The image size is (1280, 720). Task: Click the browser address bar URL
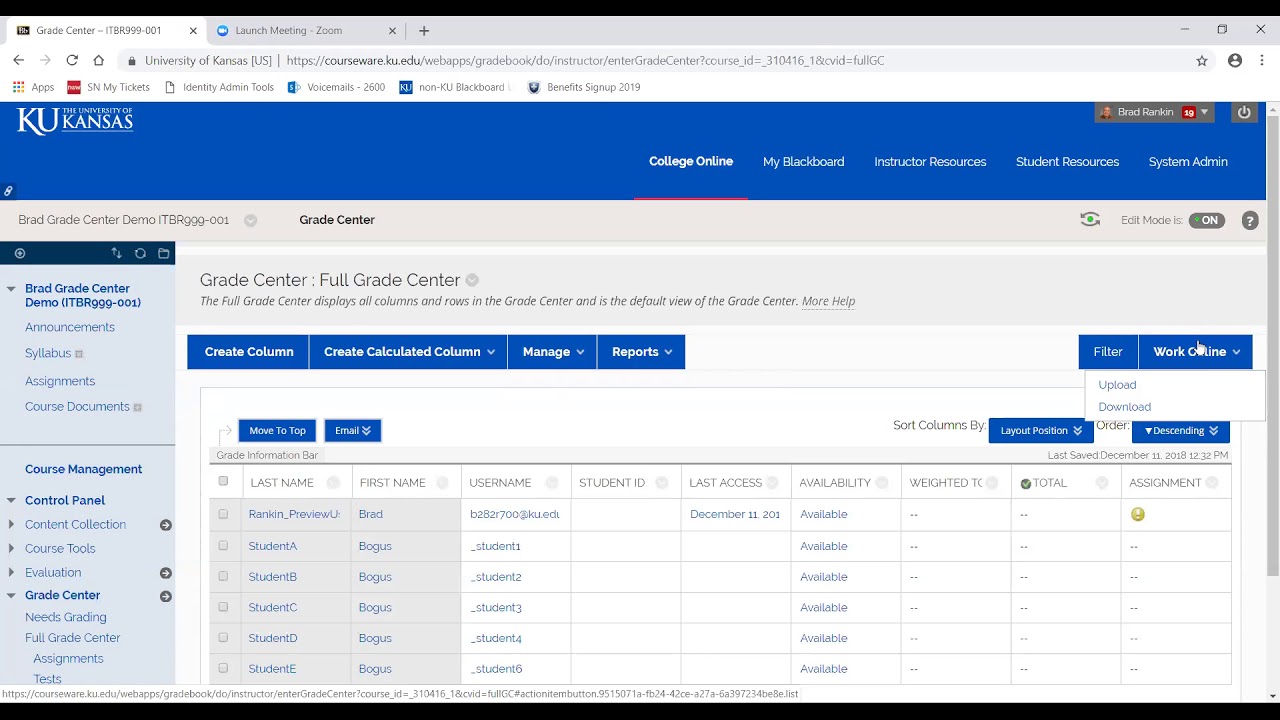click(585, 60)
